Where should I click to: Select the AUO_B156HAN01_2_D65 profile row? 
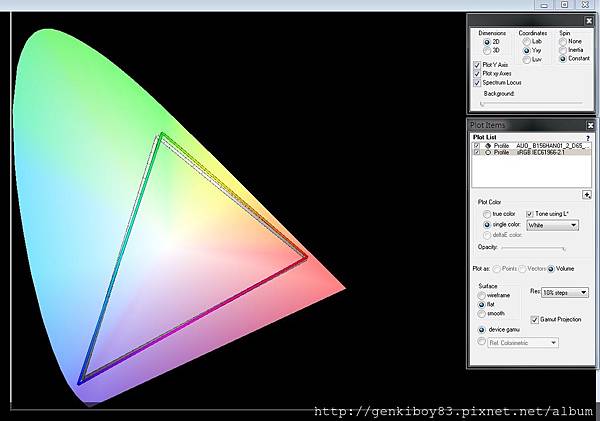tap(532, 146)
